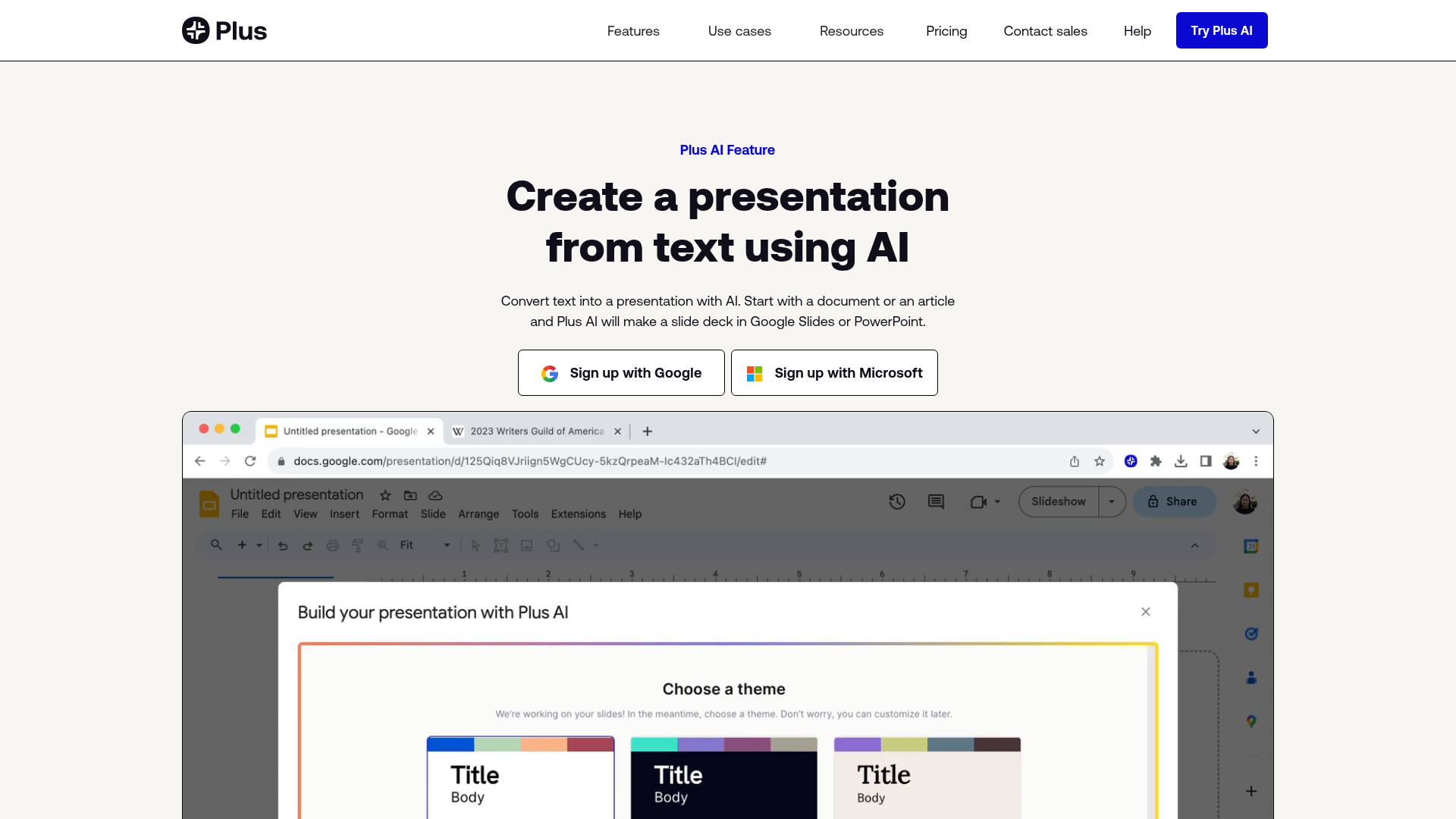1456x819 pixels.
Task: Switch to the 2023 Writers Guild tab
Action: [537, 431]
